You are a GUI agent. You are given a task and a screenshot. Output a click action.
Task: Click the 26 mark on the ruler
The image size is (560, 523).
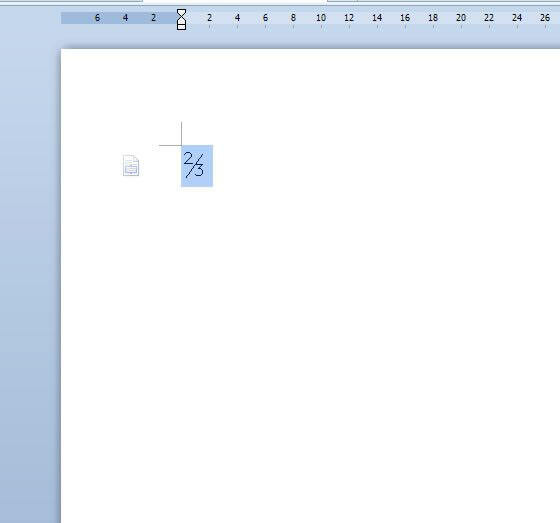[x=545, y=18]
